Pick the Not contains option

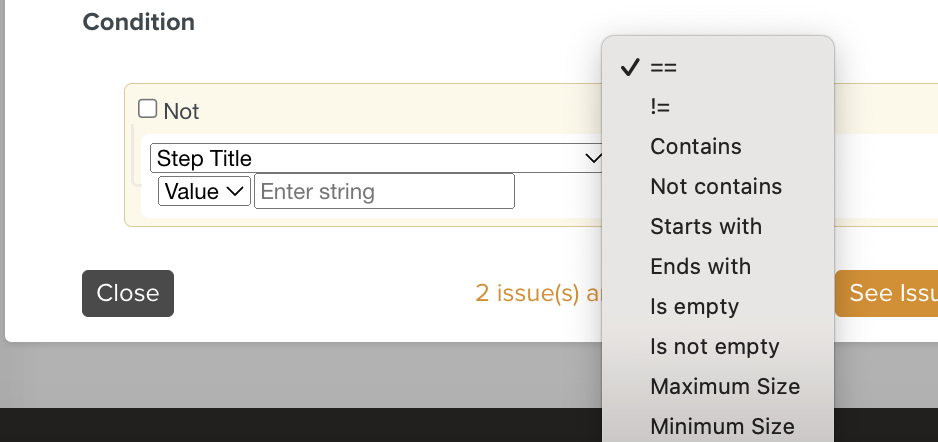click(716, 187)
